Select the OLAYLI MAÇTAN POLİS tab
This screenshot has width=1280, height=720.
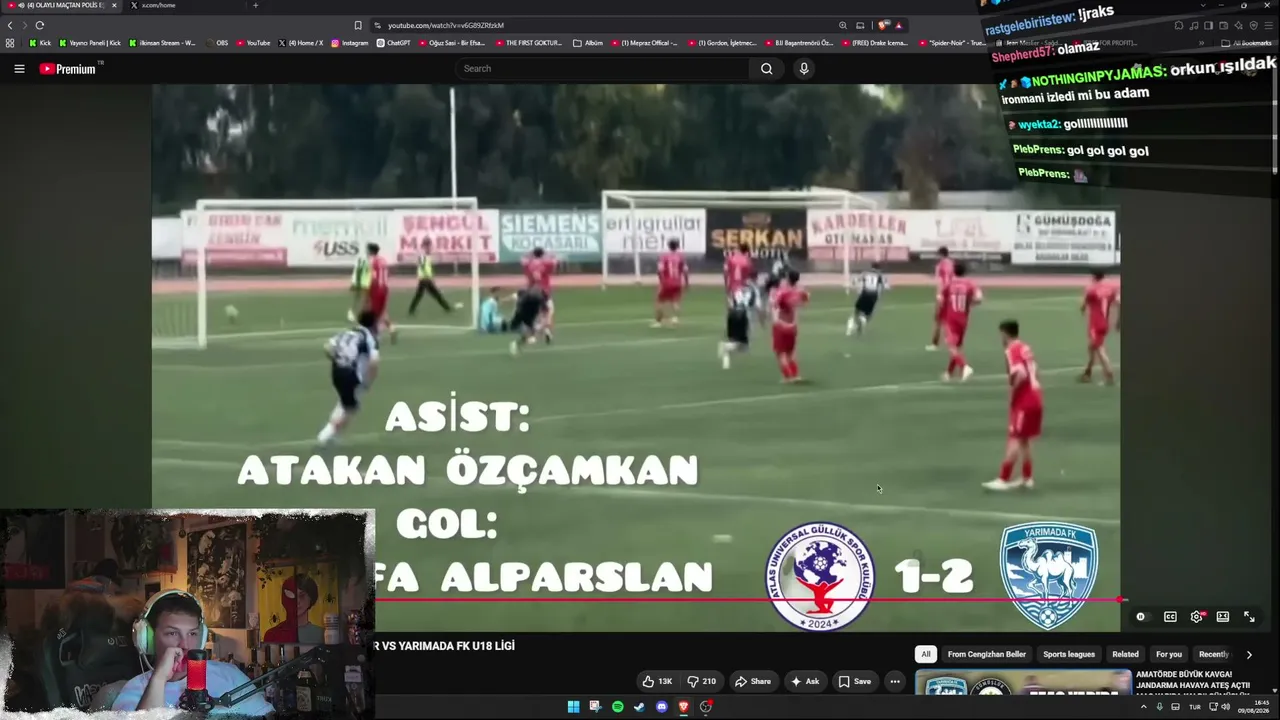(x=62, y=5)
